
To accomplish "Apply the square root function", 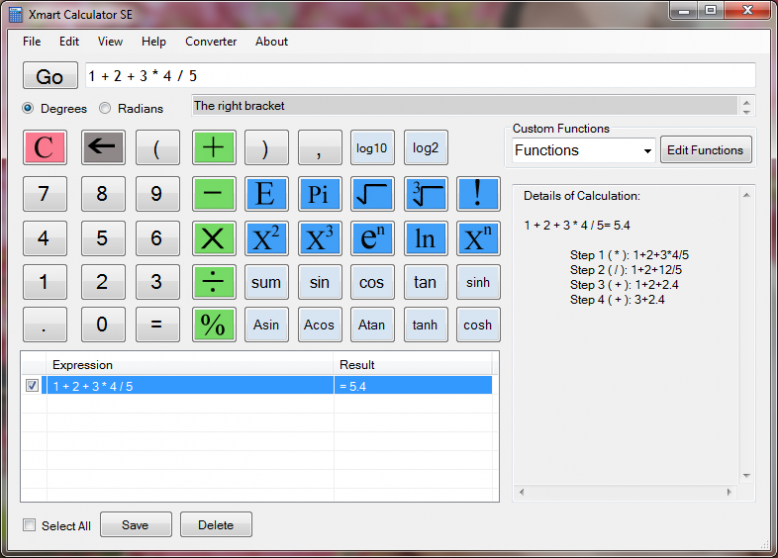I will click(x=372, y=193).
